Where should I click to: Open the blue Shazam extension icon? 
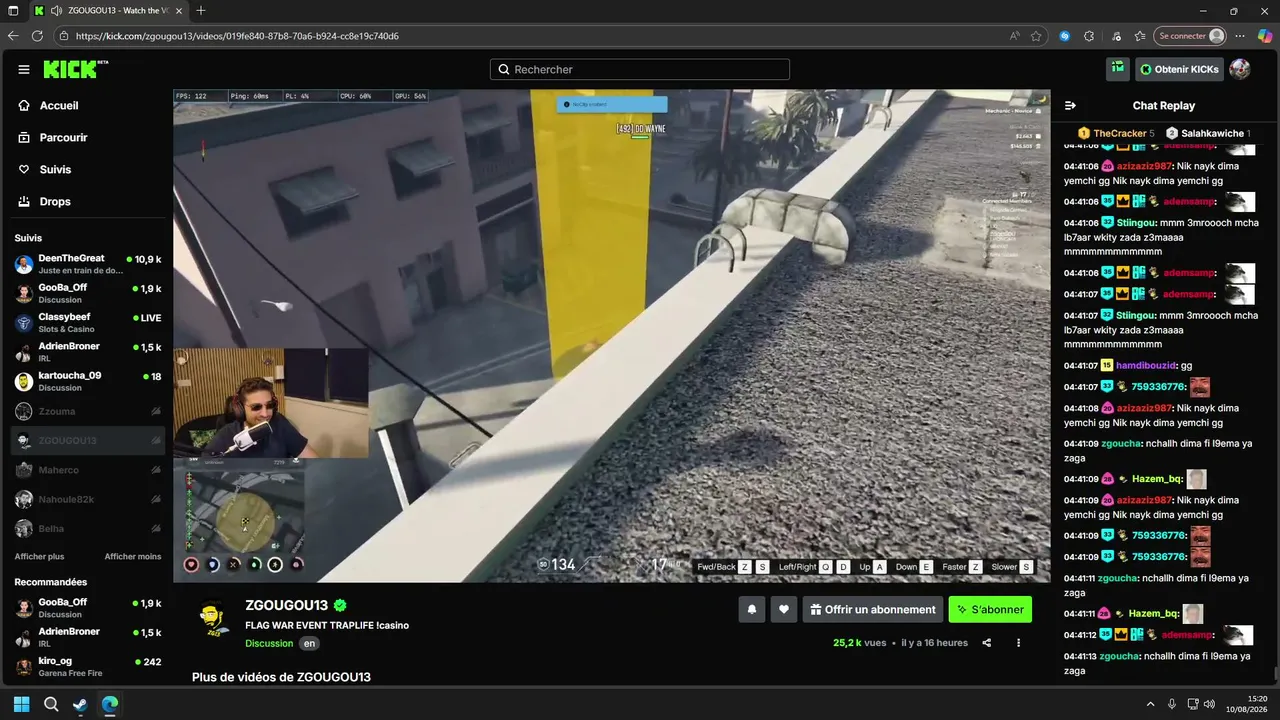pos(1065,36)
